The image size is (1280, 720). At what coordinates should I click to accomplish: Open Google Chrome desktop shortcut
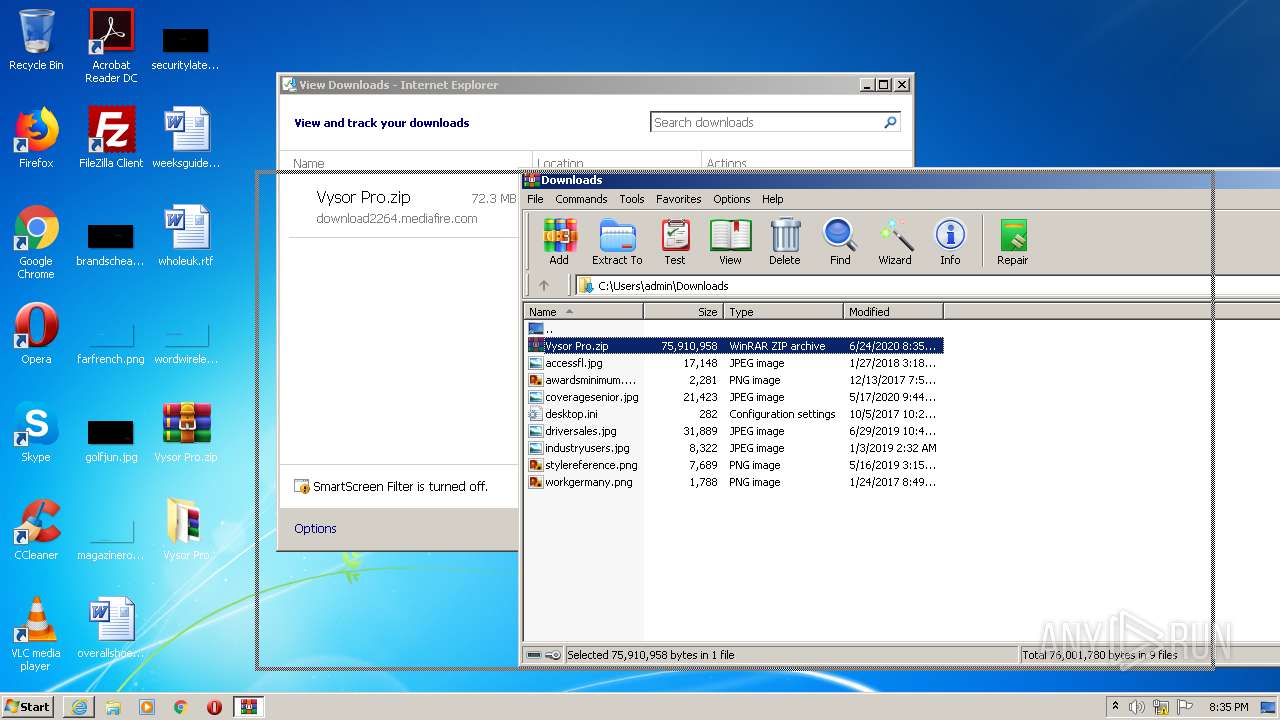point(36,242)
